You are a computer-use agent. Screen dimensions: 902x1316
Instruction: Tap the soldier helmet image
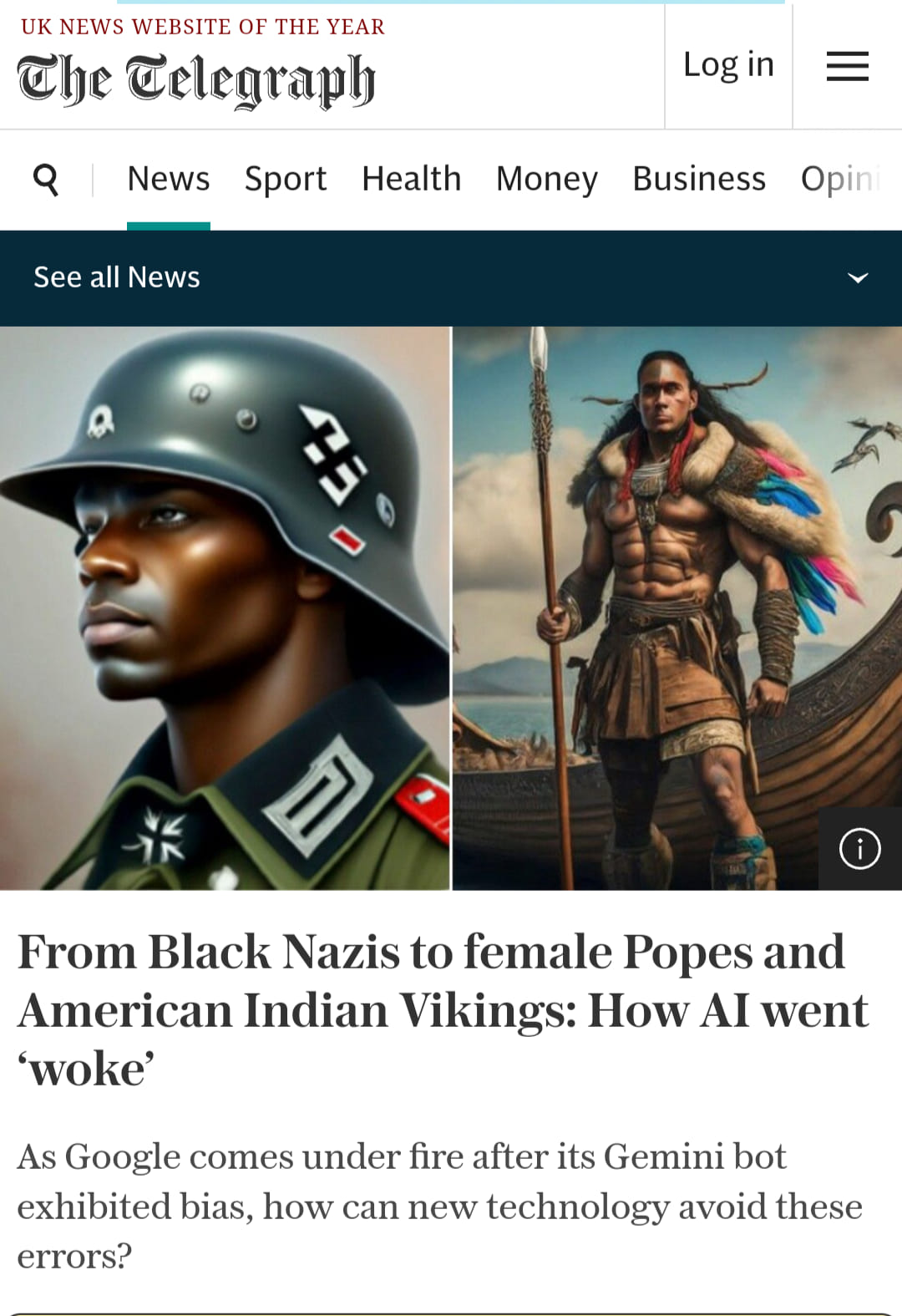225,608
